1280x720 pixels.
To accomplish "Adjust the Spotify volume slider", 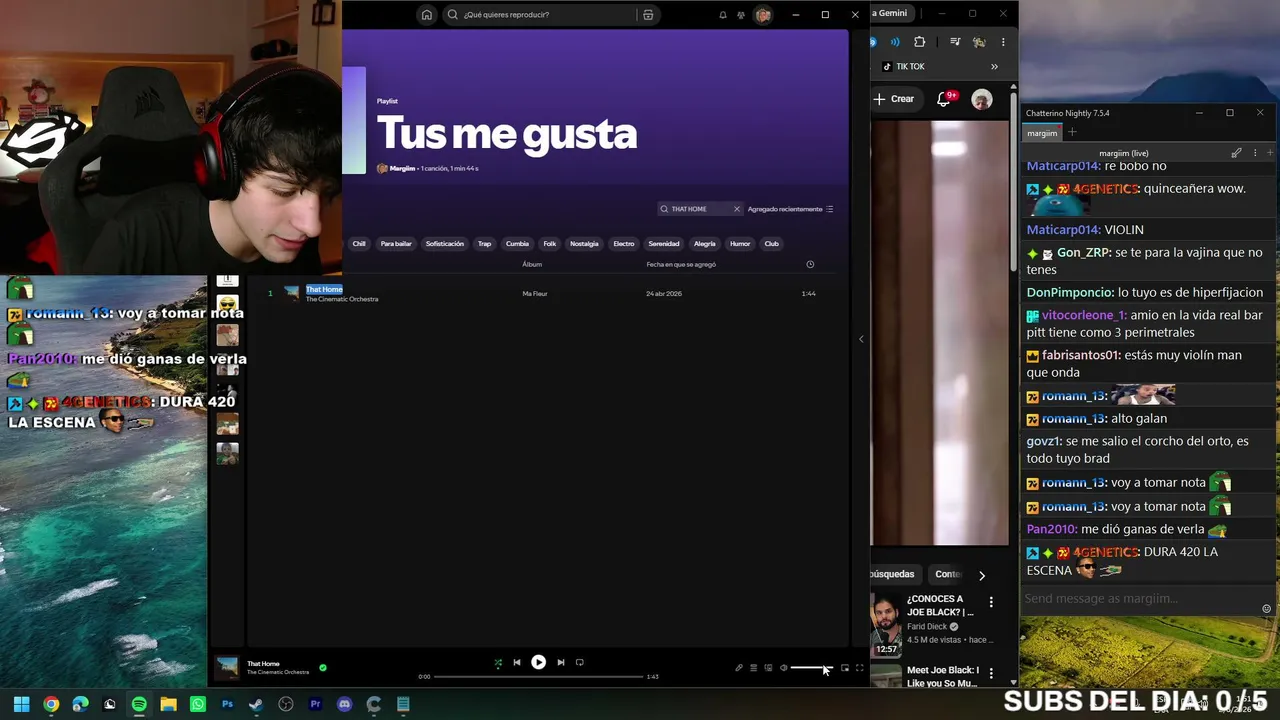I will click(811, 668).
